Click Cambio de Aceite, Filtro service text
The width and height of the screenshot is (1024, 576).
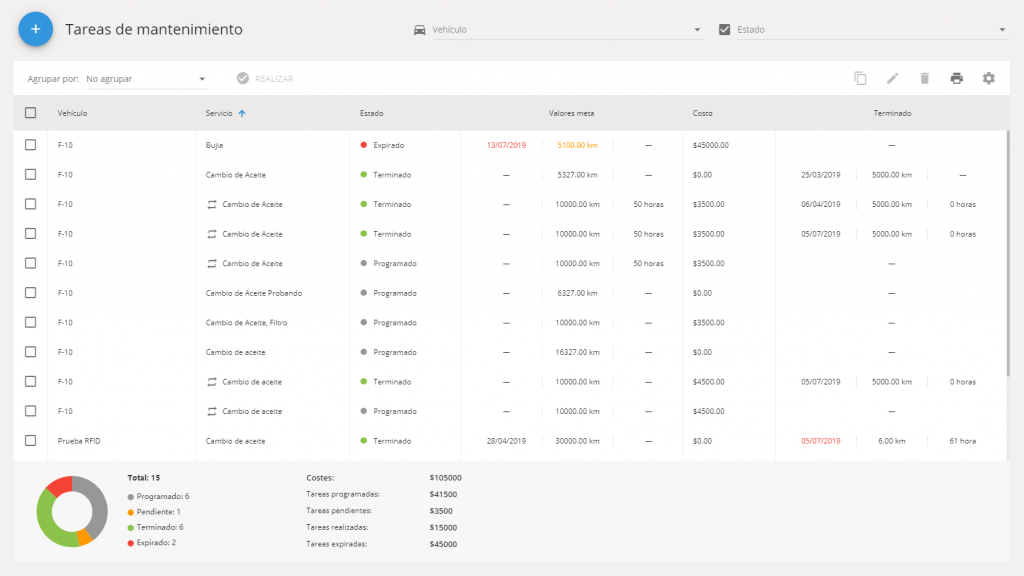[246, 323]
